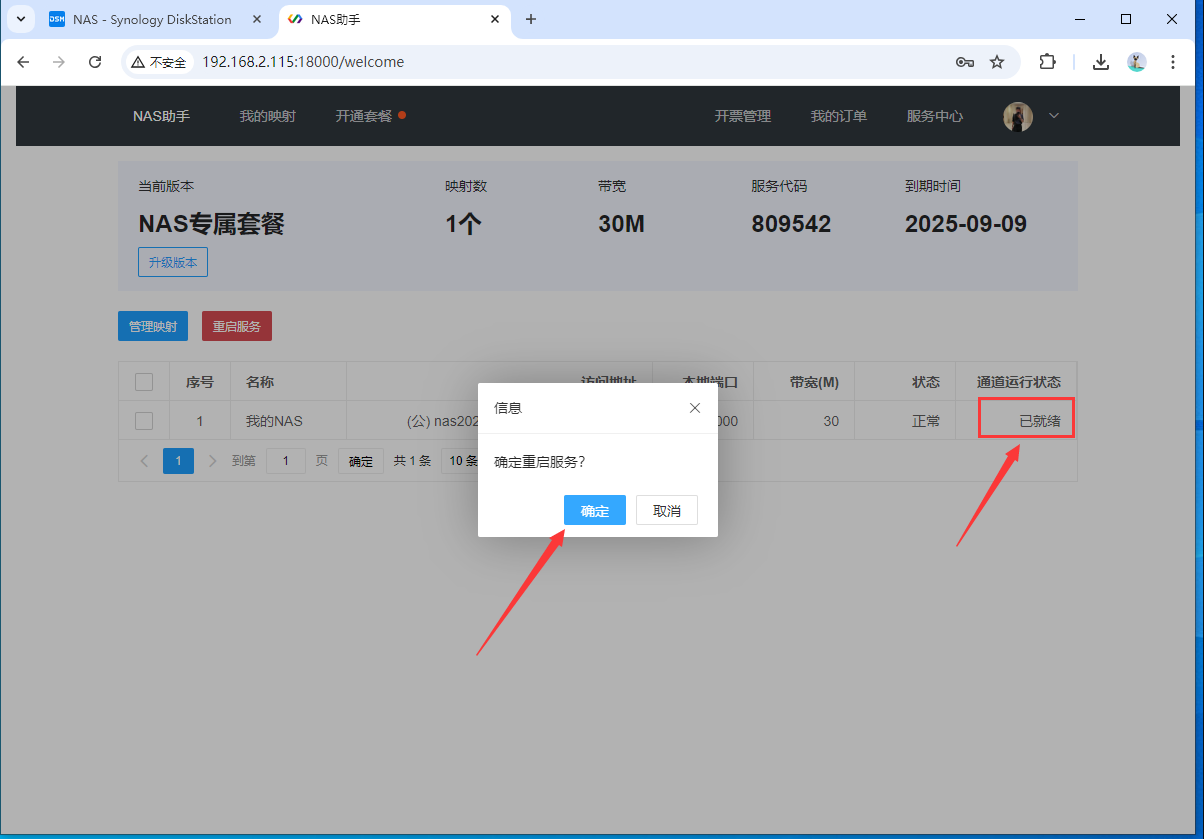Open the browser downloads icon
The width and height of the screenshot is (1204, 839).
click(x=1100, y=62)
